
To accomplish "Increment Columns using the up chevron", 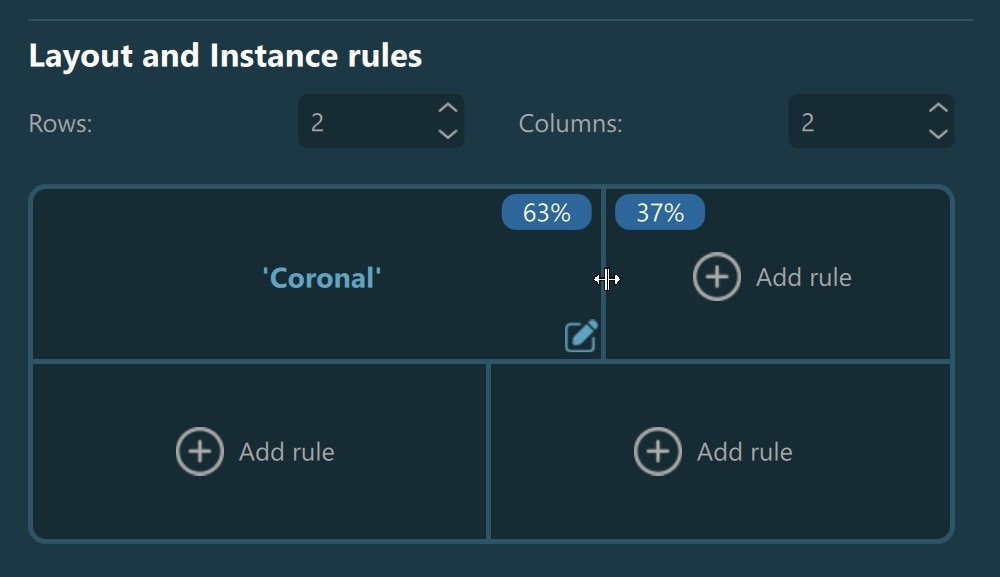I will click(938, 108).
